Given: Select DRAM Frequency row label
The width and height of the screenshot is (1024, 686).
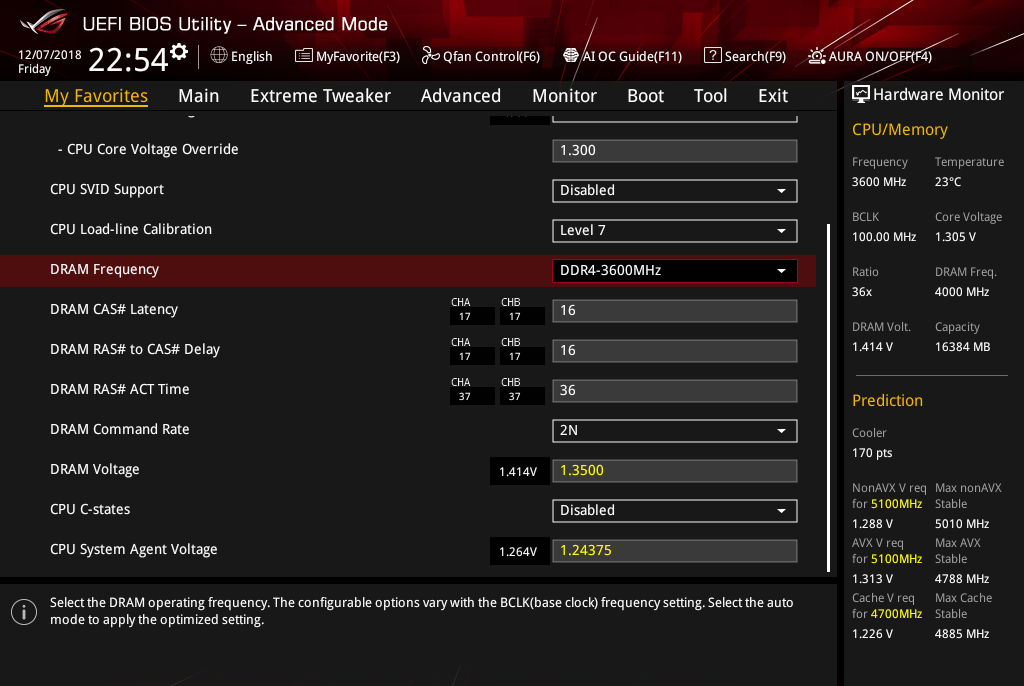Looking at the screenshot, I should pyautogui.click(x=104, y=269).
